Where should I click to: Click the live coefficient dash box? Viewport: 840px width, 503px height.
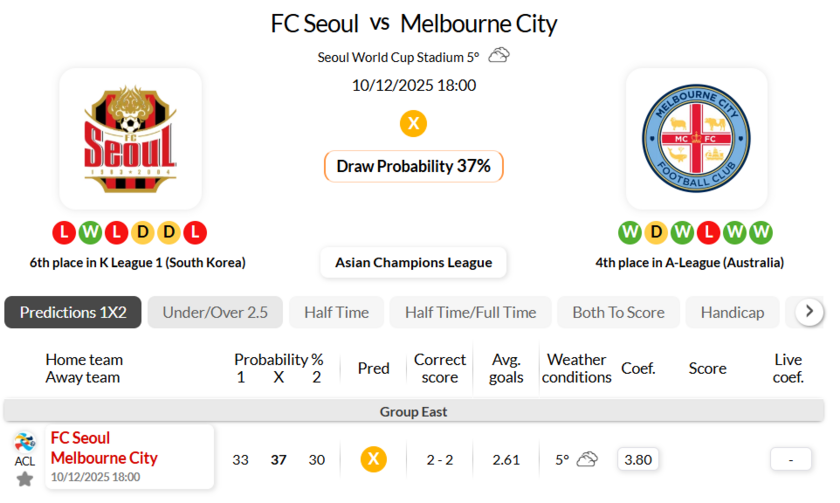coord(790,459)
